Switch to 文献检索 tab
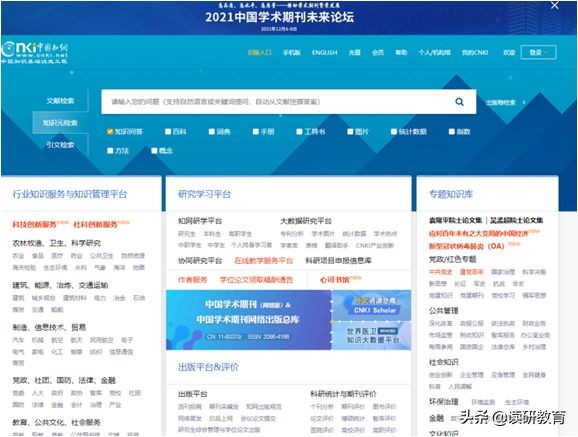Image resolution: width=578 pixels, height=437 pixels. pos(60,101)
